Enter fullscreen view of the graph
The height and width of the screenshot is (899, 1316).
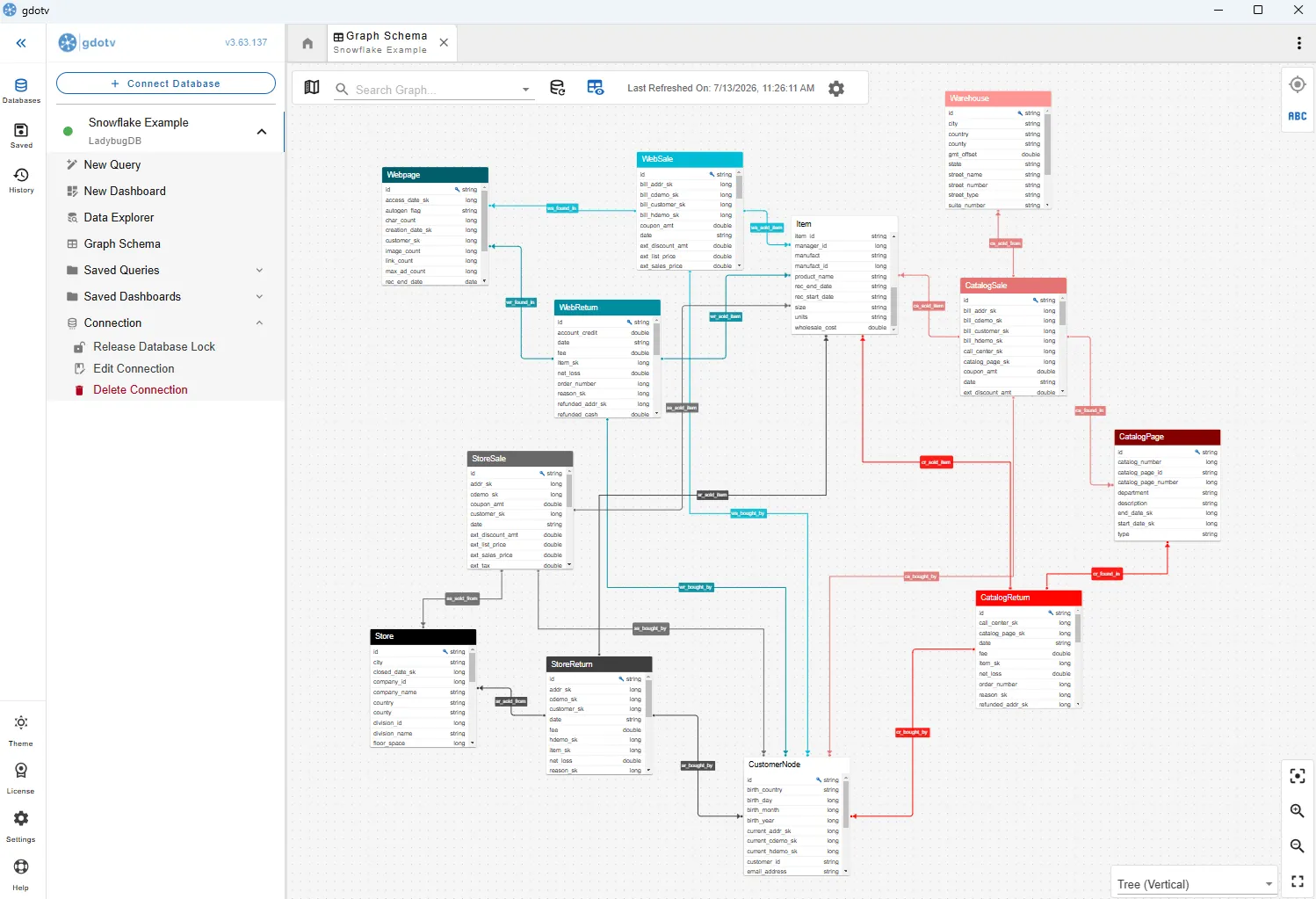(x=1298, y=881)
